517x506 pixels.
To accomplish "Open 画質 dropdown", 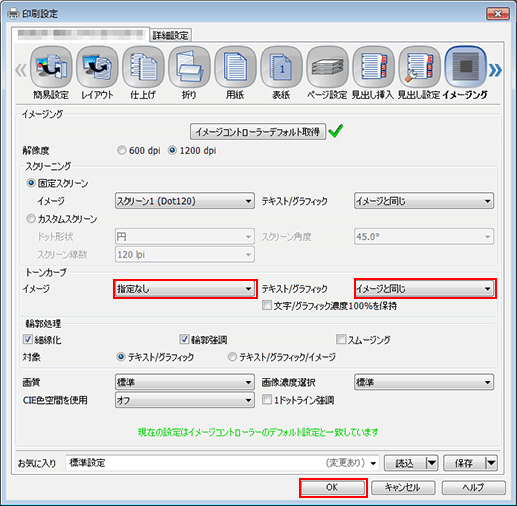I will point(185,382).
